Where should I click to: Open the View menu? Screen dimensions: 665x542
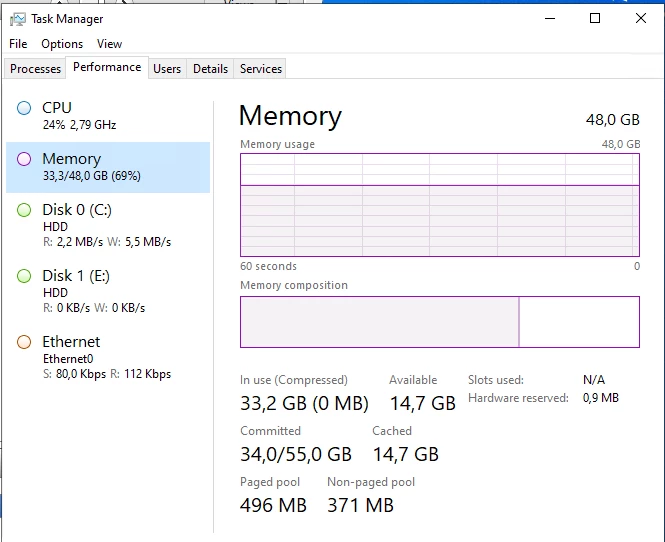[109, 44]
